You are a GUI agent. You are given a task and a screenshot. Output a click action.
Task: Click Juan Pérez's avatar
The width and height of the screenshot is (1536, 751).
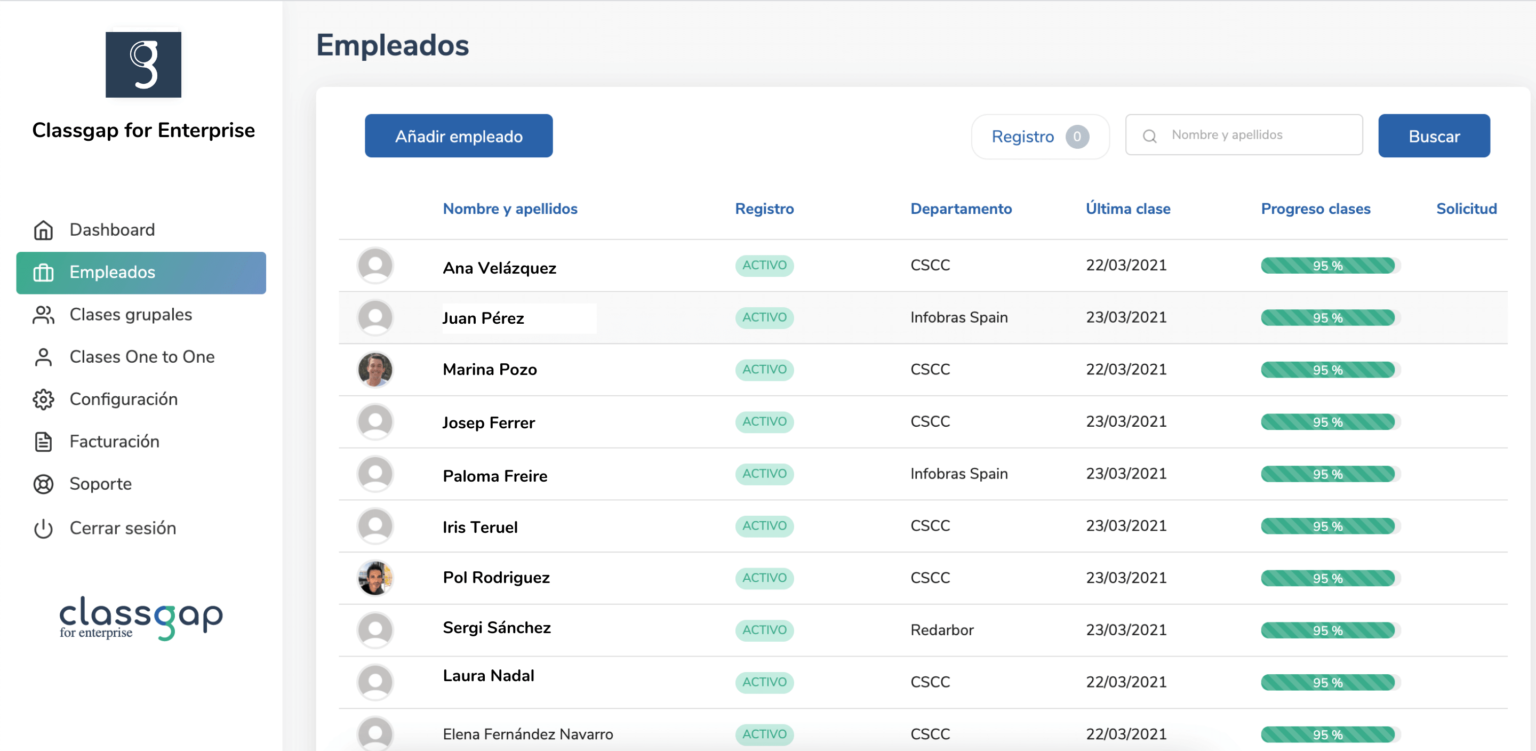pos(375,318)
